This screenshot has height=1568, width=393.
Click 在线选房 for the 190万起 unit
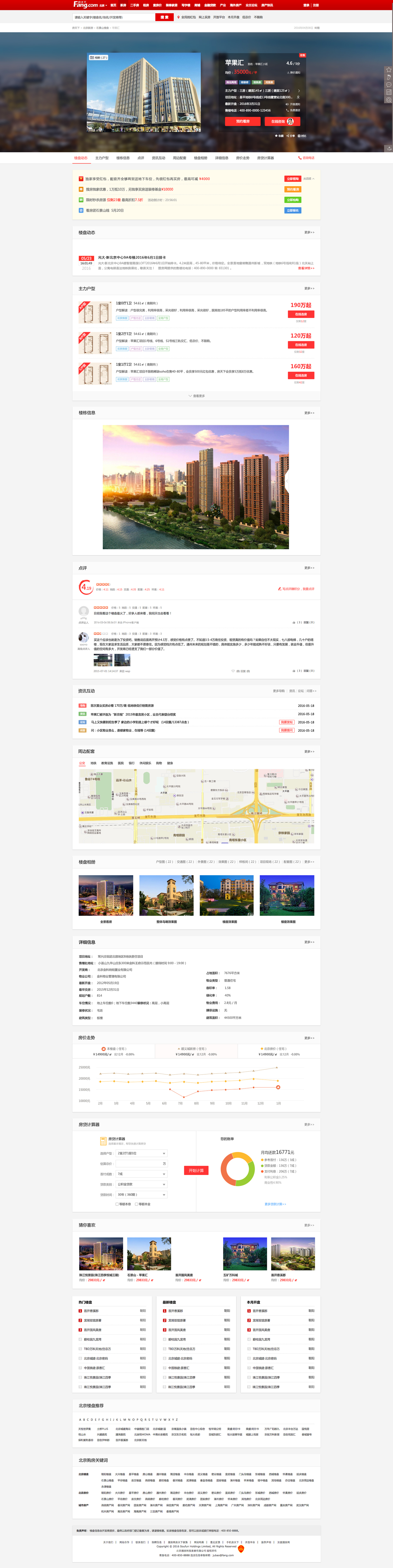pos(301,314)
